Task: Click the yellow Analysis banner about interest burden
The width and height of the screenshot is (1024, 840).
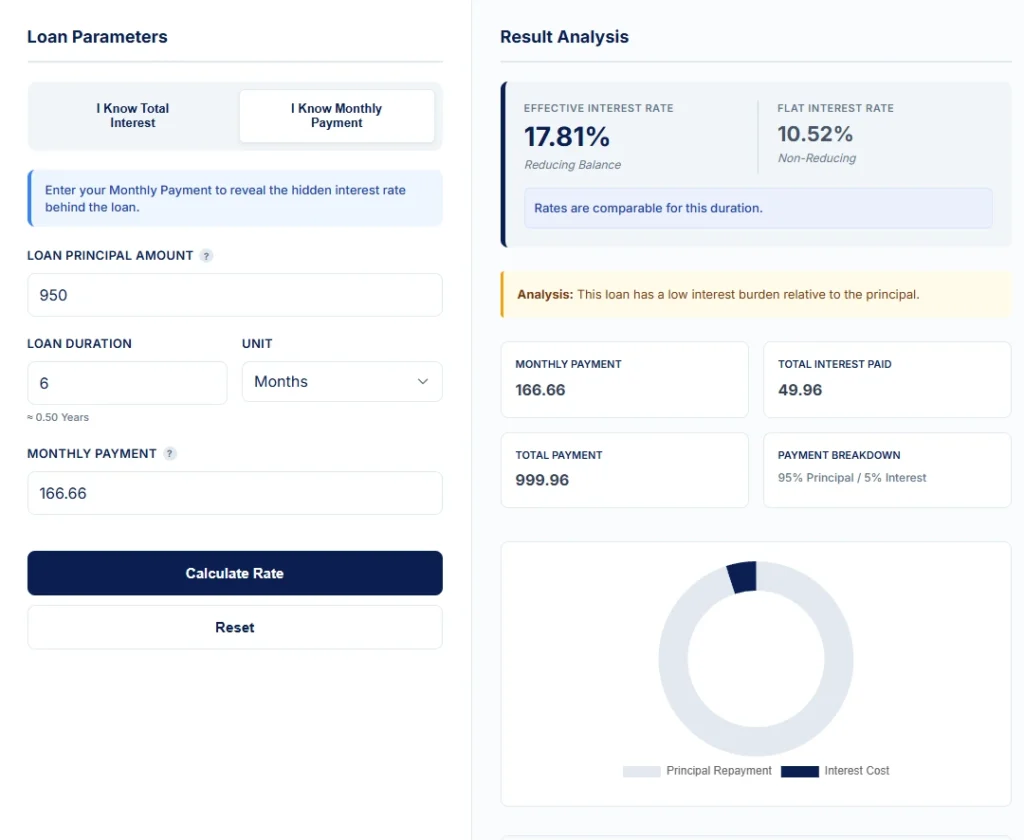Action: point(756,294)
